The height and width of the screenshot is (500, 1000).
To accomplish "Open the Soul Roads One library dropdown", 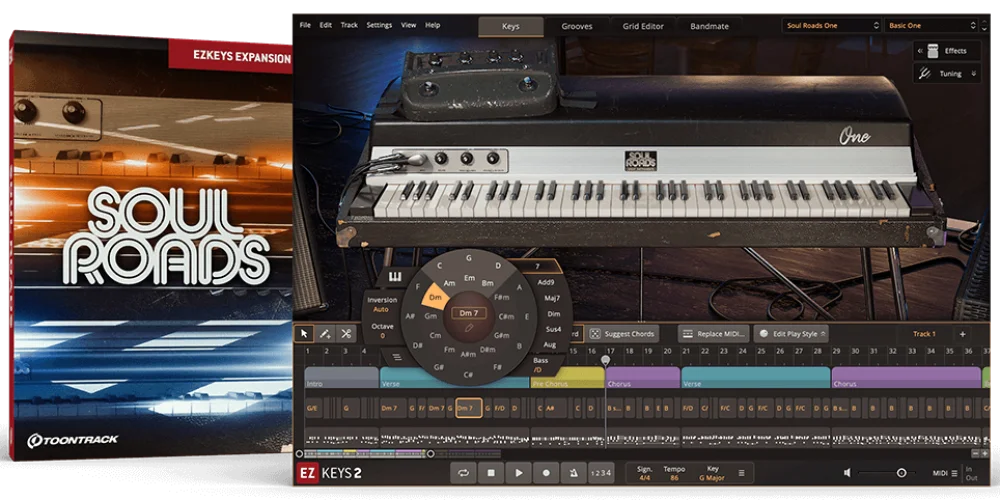I will point(831,25).
